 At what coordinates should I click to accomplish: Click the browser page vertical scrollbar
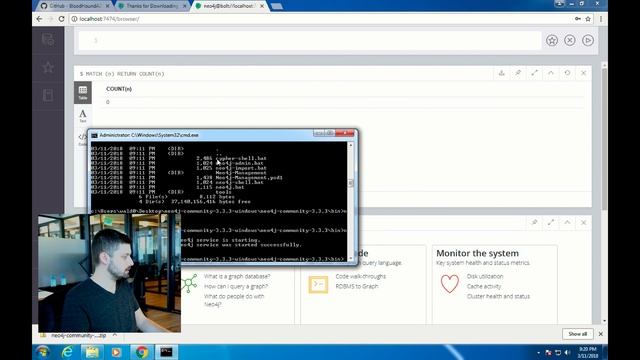click(x=604, y=139)
